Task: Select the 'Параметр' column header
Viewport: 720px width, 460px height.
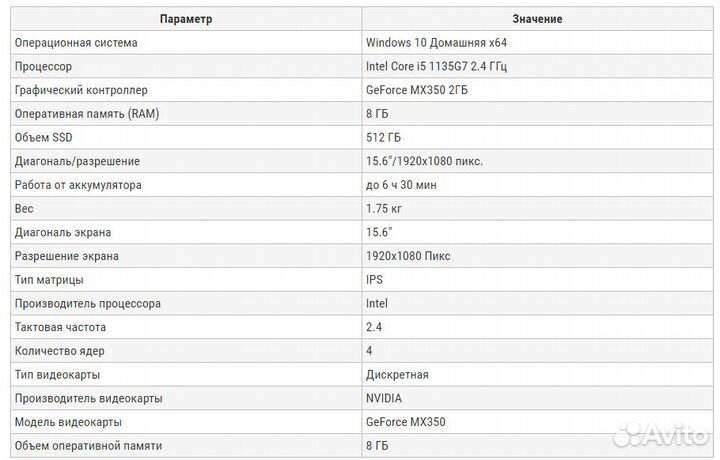Action: coord(186,19)
